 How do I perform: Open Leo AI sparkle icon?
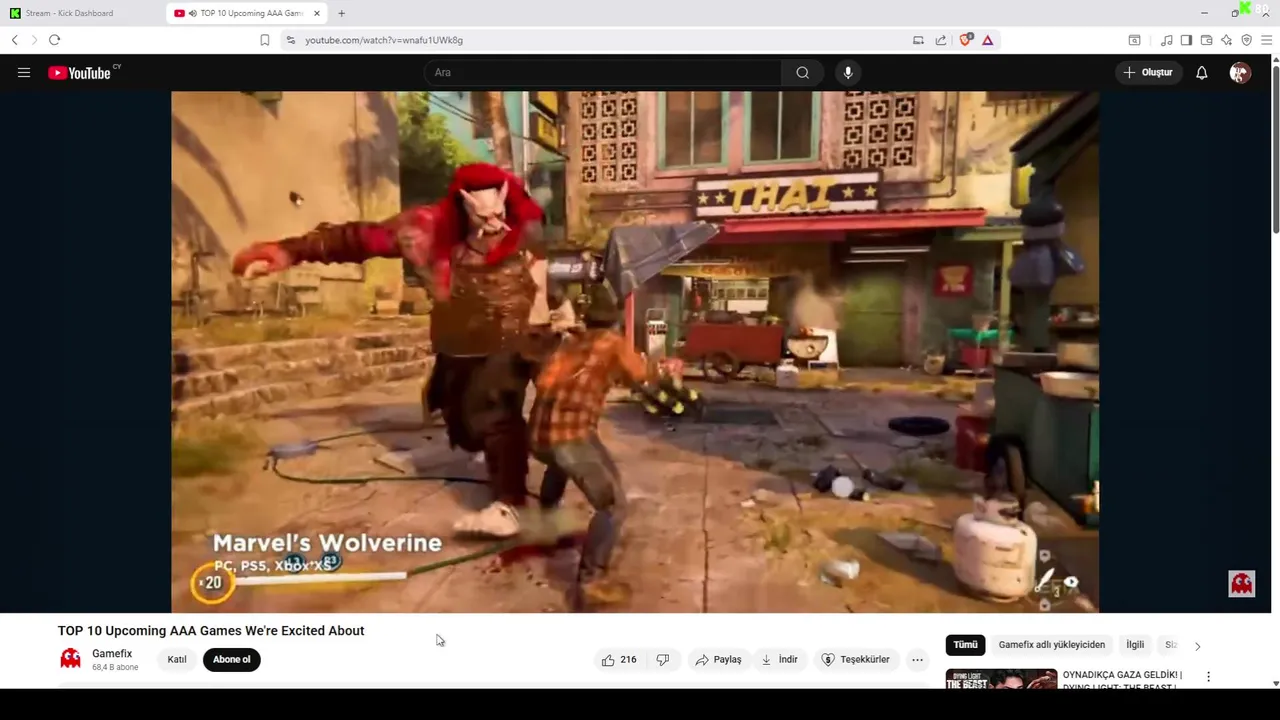[x=1226, y=40]
